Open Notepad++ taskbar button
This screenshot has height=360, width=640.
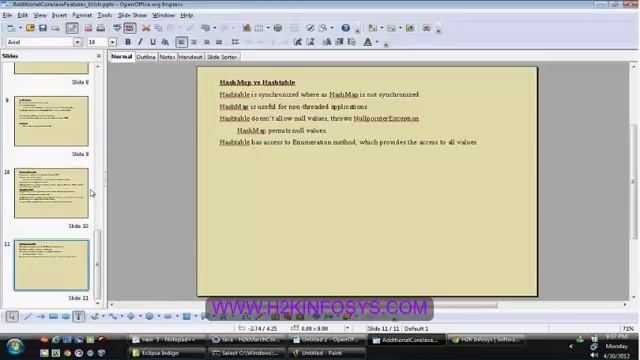pos(167,340)
